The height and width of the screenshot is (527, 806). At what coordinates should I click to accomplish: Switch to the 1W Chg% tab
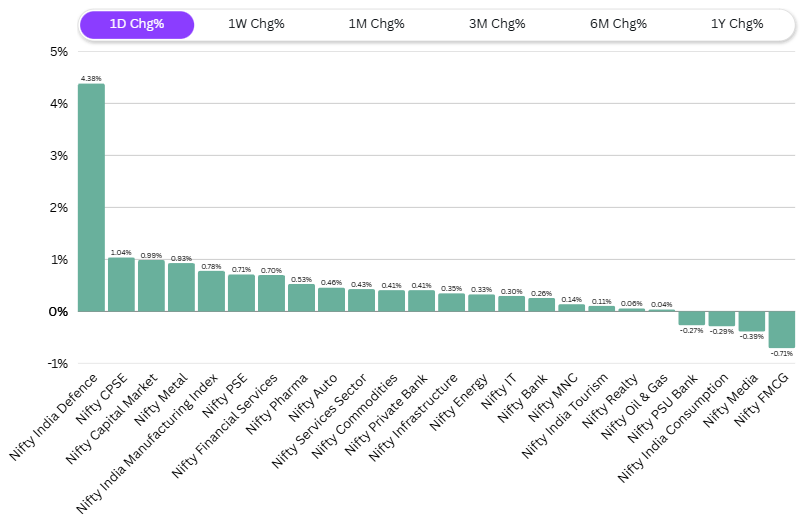click(x=256, y=24)
